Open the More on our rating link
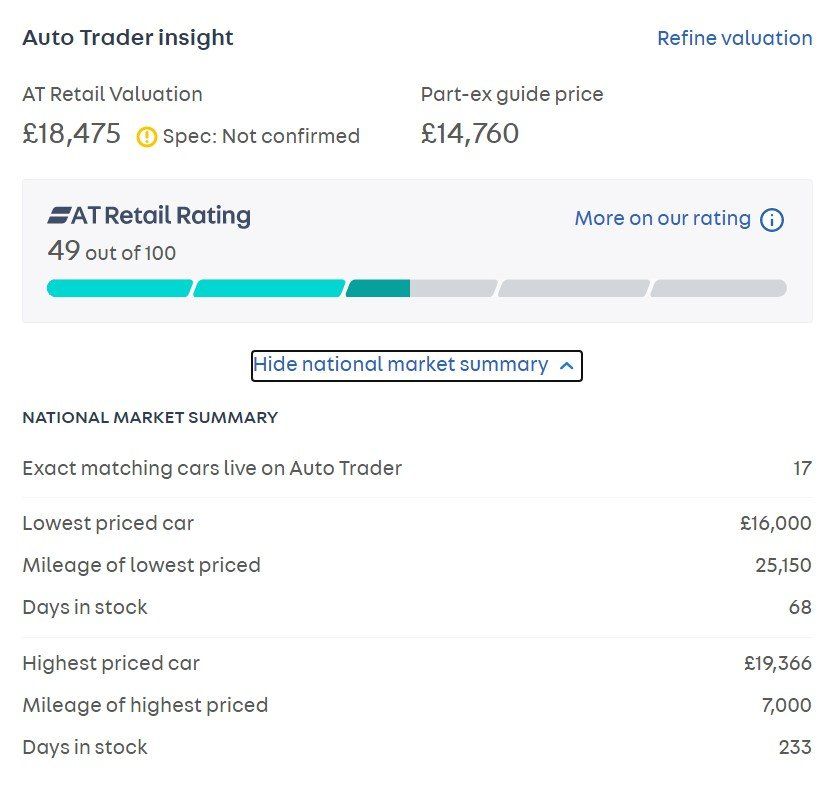This screenshot has width=832, height=798. click(662, 219)
